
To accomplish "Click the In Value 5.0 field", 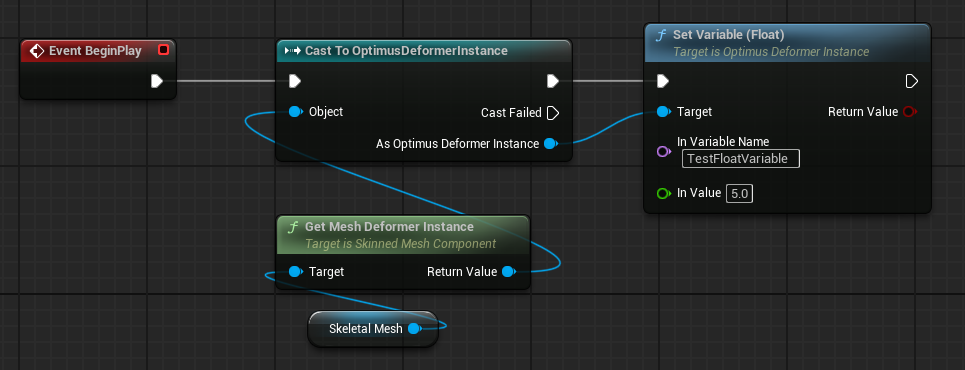I will click(740, 194).
